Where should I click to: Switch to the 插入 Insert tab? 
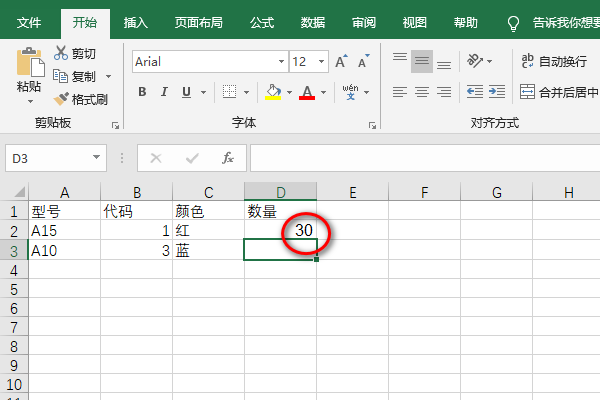135,23
